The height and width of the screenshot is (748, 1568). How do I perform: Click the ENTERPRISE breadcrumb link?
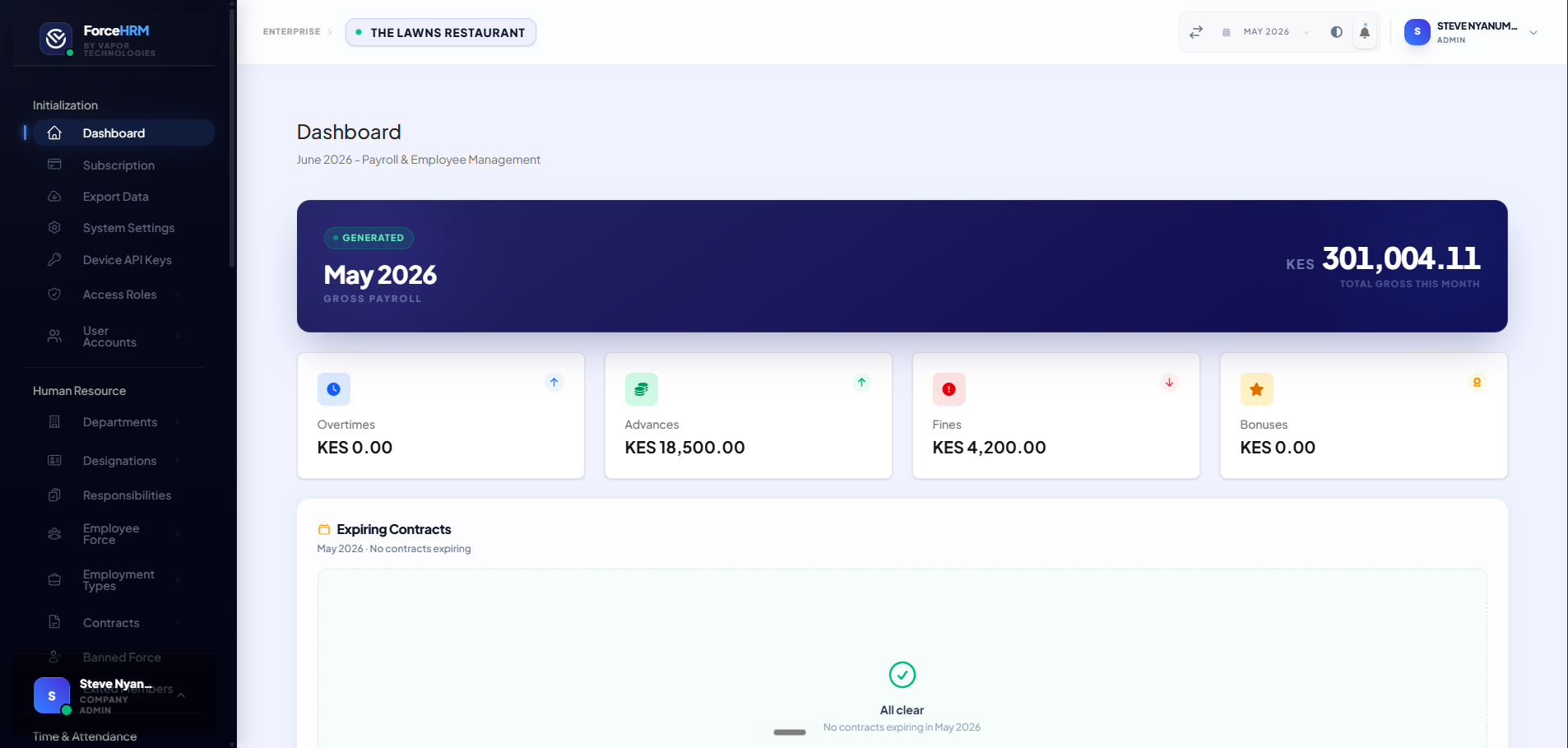292,31
